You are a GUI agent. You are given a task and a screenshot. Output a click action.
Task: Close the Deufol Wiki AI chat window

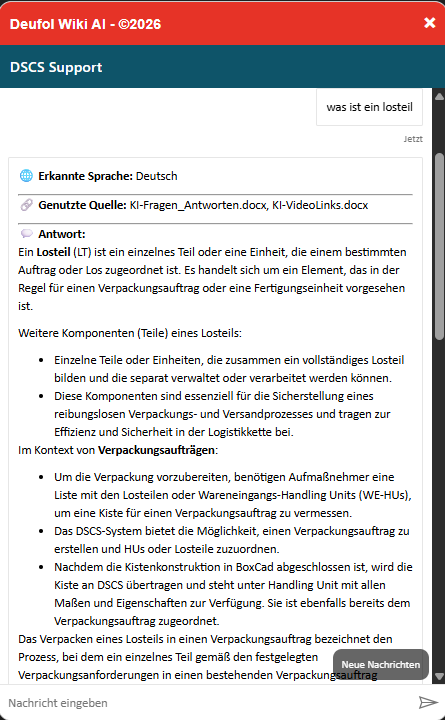(429, 22)
